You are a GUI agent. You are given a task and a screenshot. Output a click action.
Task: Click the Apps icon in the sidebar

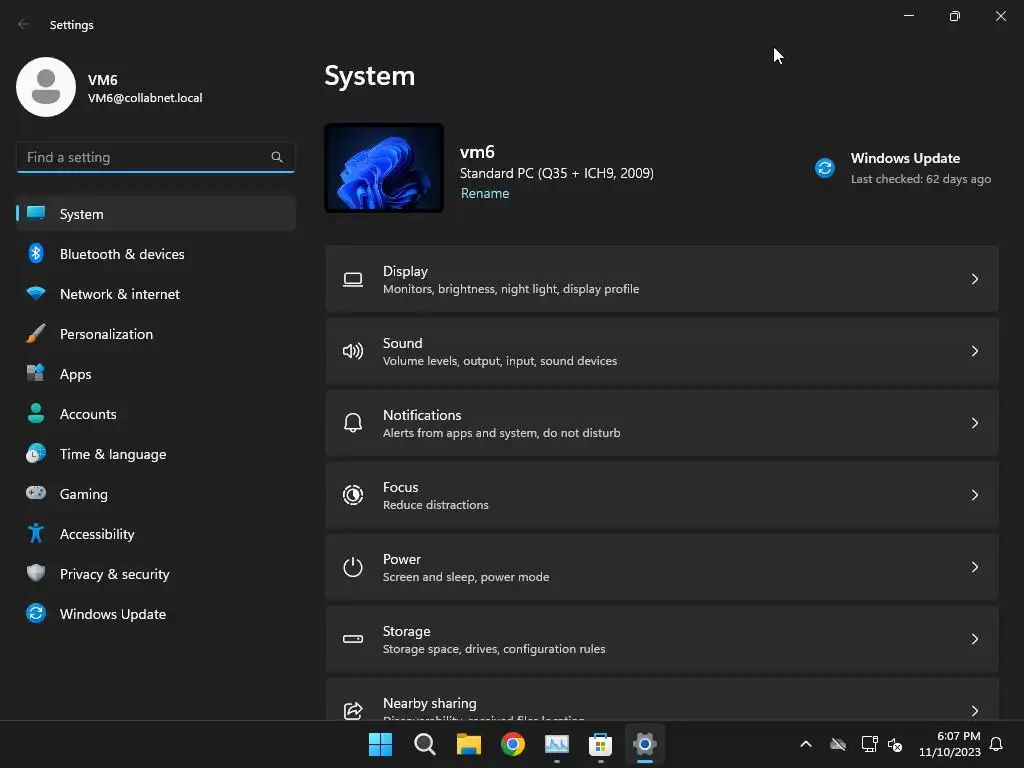coord(36,374)
